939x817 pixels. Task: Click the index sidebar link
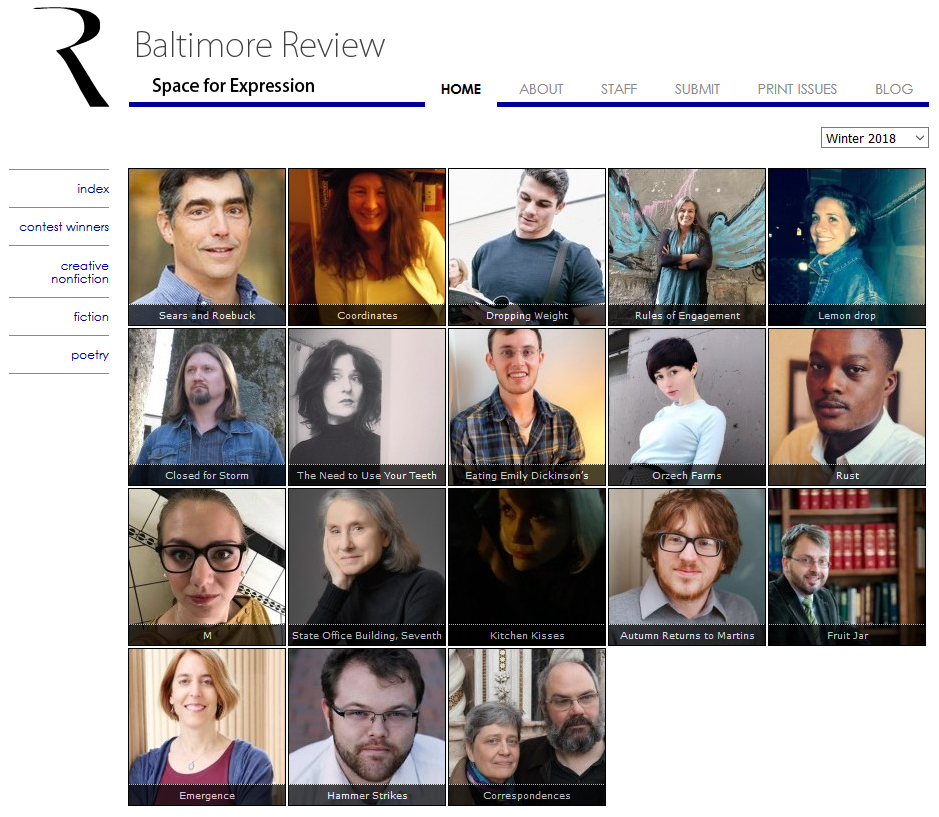(x=93, y=189)
